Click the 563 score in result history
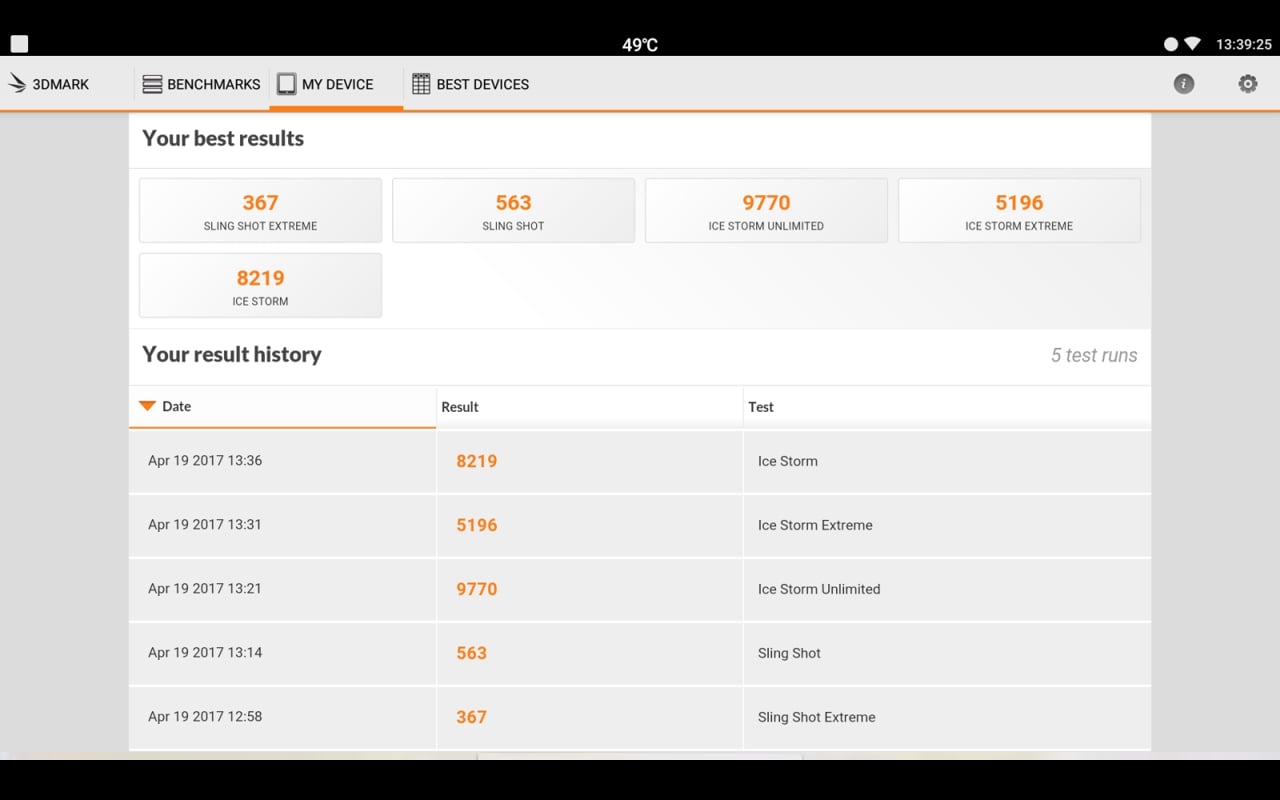 click(x=472, y=653)
